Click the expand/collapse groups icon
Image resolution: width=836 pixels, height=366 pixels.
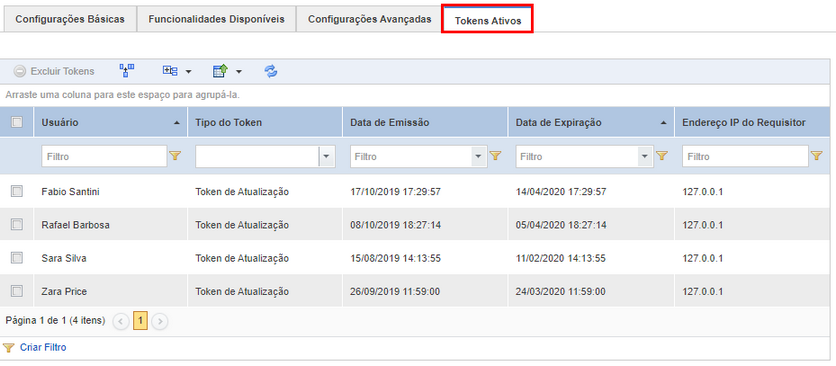[x=170, y=71]
